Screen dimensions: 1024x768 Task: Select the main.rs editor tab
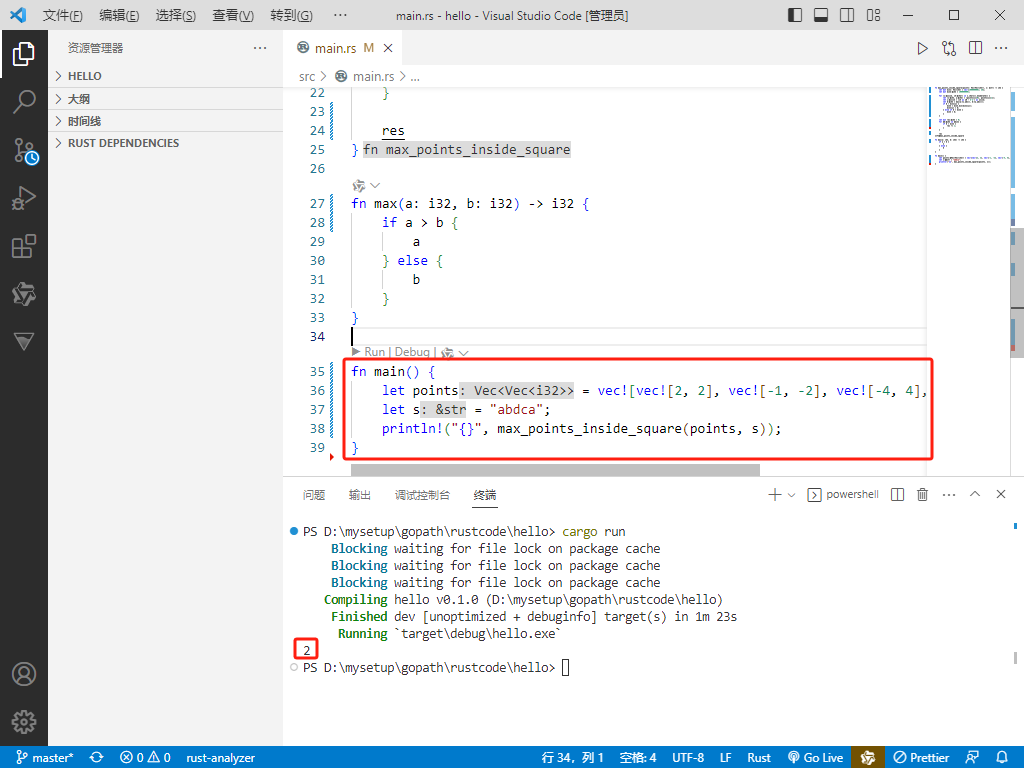click(x=343, y=48)
